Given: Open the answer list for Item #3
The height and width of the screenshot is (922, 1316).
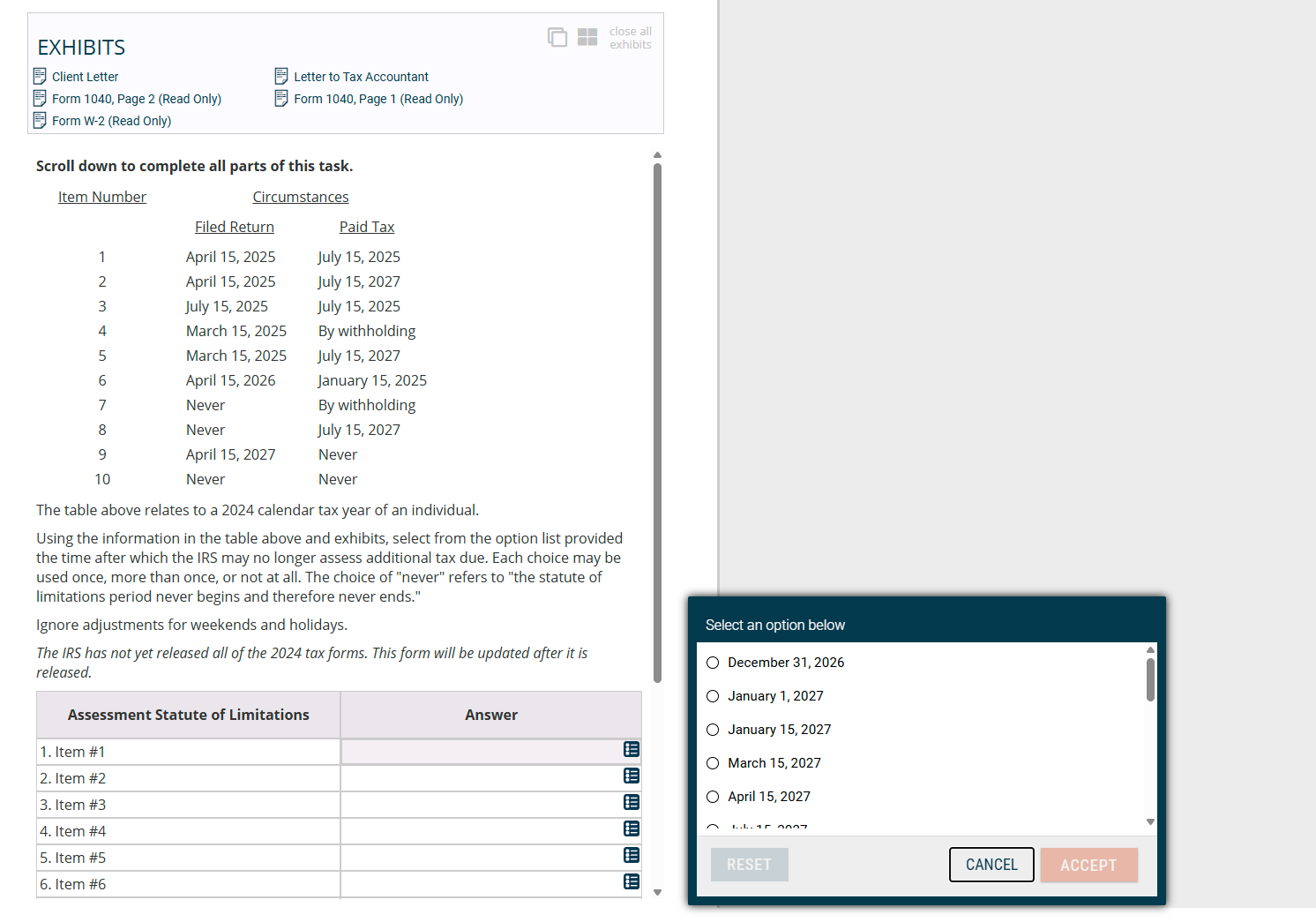Looking at the screenshot, I should (x=631, y=803).
